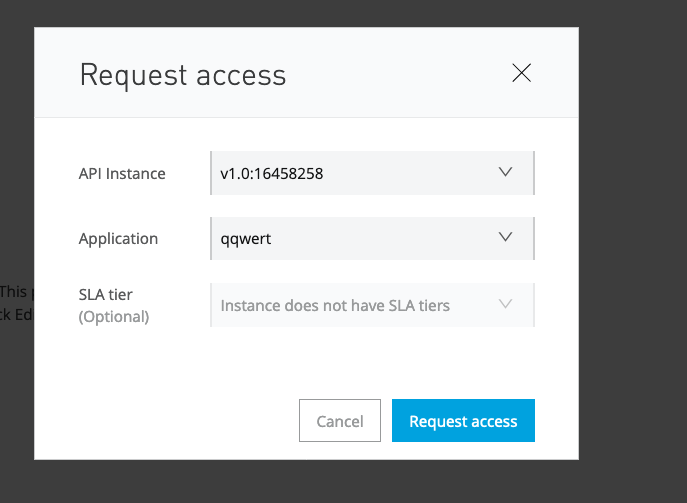The width and height of the screenshot is (687, 503).
Task: Submit with the blue Request access button
Action: (x=463, y=421)
